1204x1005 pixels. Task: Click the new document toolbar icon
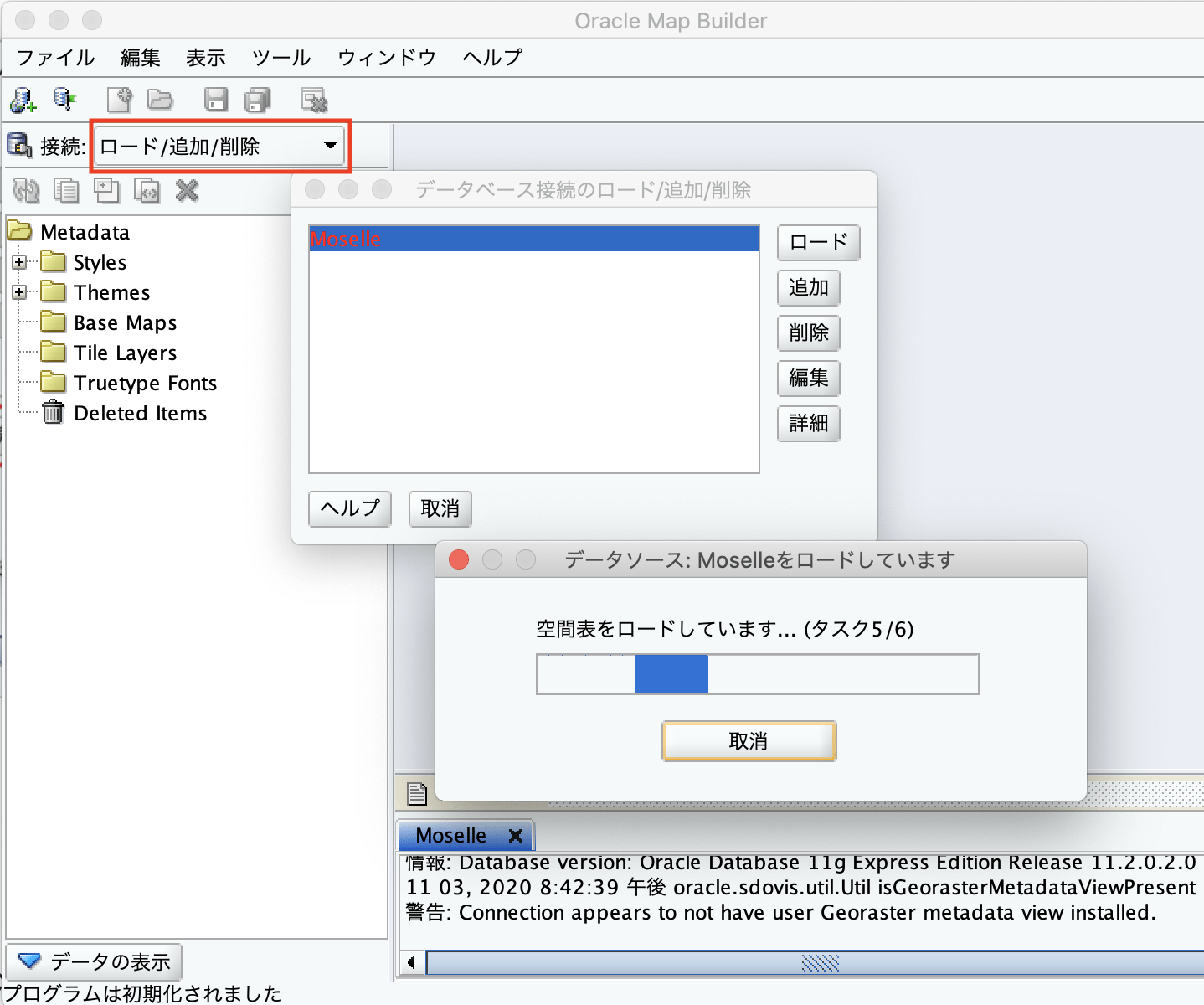tap(120, 100)
